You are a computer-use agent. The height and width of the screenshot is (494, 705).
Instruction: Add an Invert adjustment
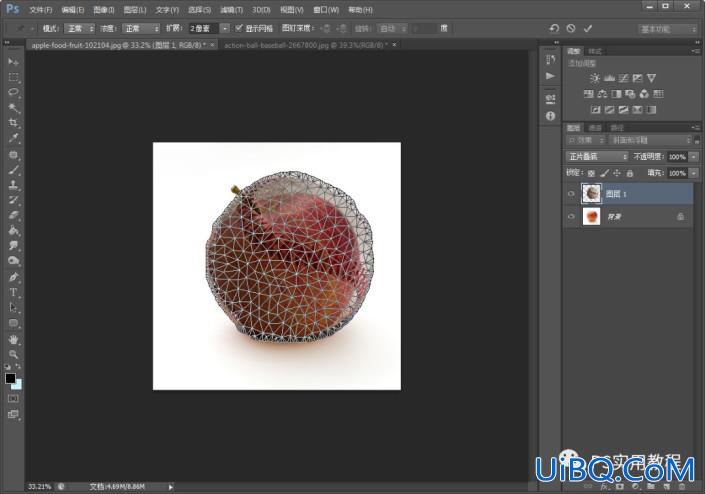pyautogui.click(x=595, y=110)
